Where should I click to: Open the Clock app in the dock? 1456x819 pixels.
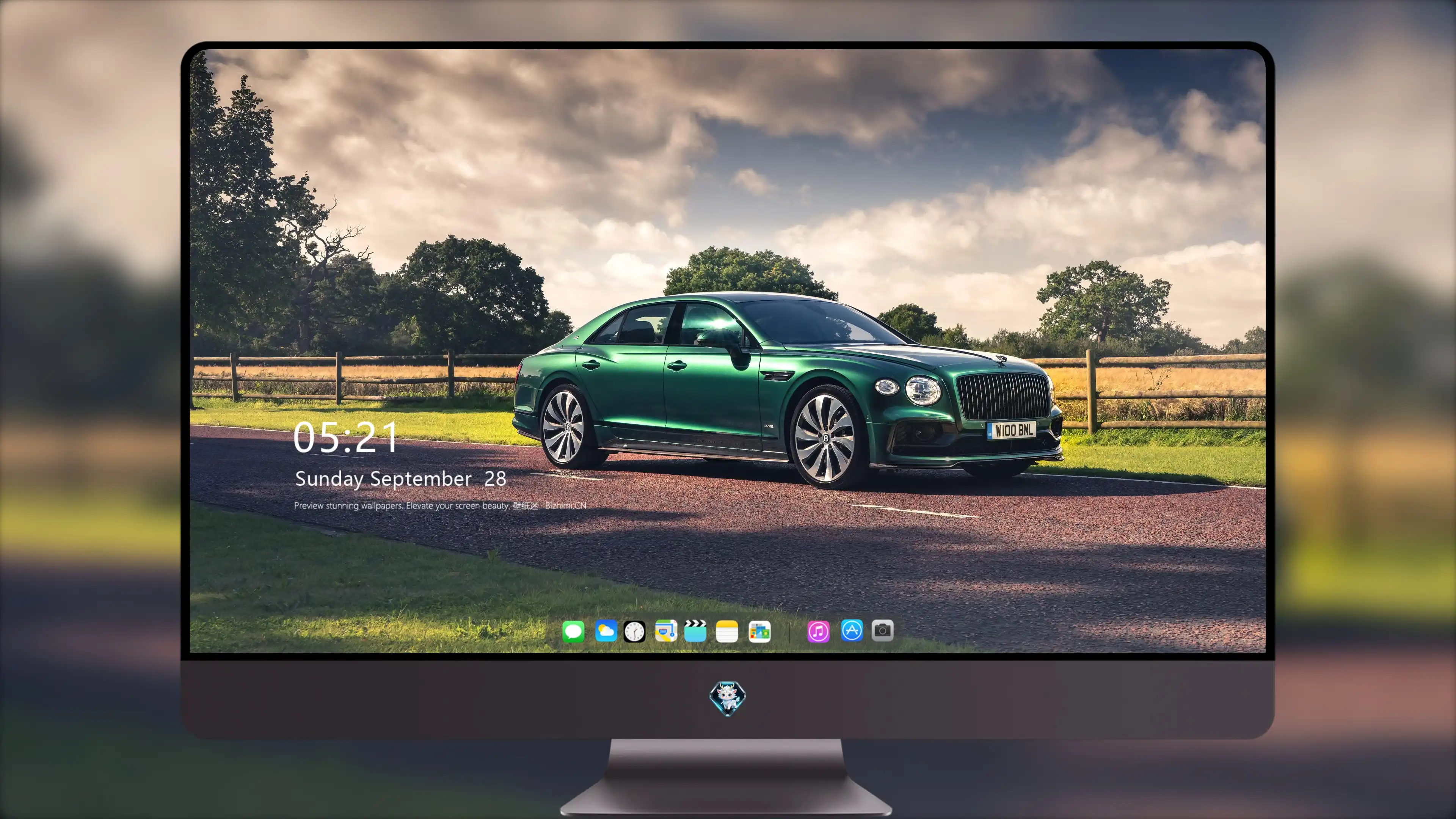pyautogui.click(x=634, y=631)
